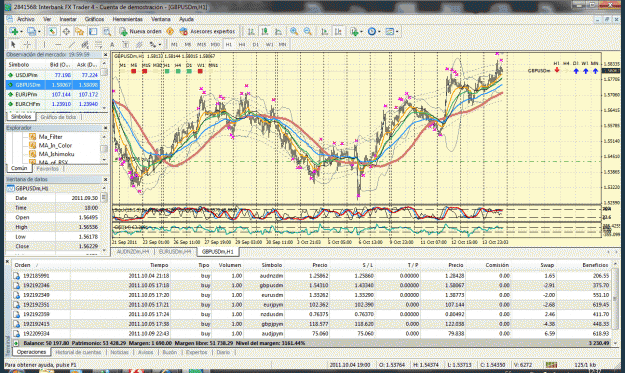Open the periodicity clock icon dropdown
Viewport: 625px width, 373px height.
(x=373, y=31)
